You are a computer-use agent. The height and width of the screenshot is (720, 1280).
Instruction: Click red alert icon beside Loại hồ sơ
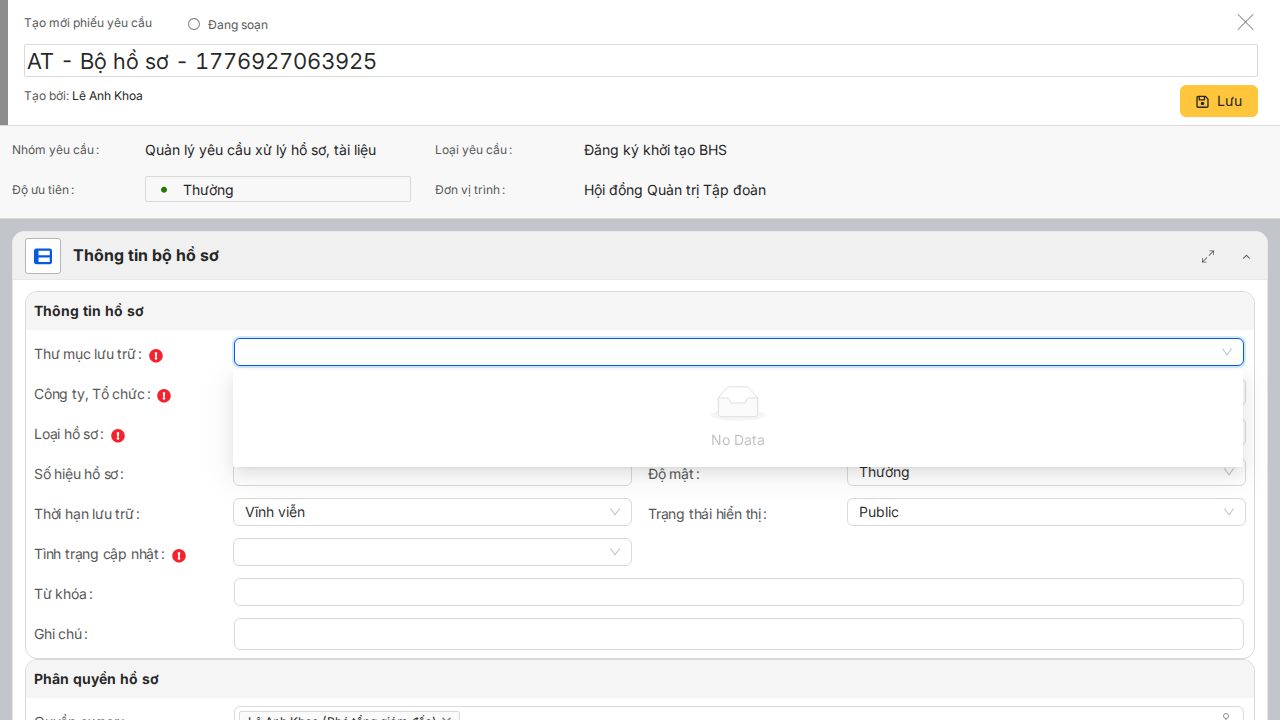point(118,435)
